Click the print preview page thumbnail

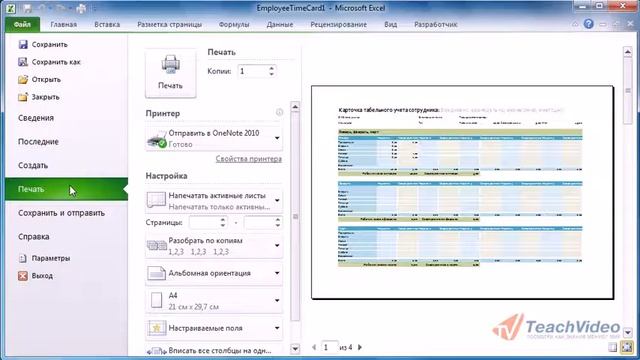click(462, 192)
